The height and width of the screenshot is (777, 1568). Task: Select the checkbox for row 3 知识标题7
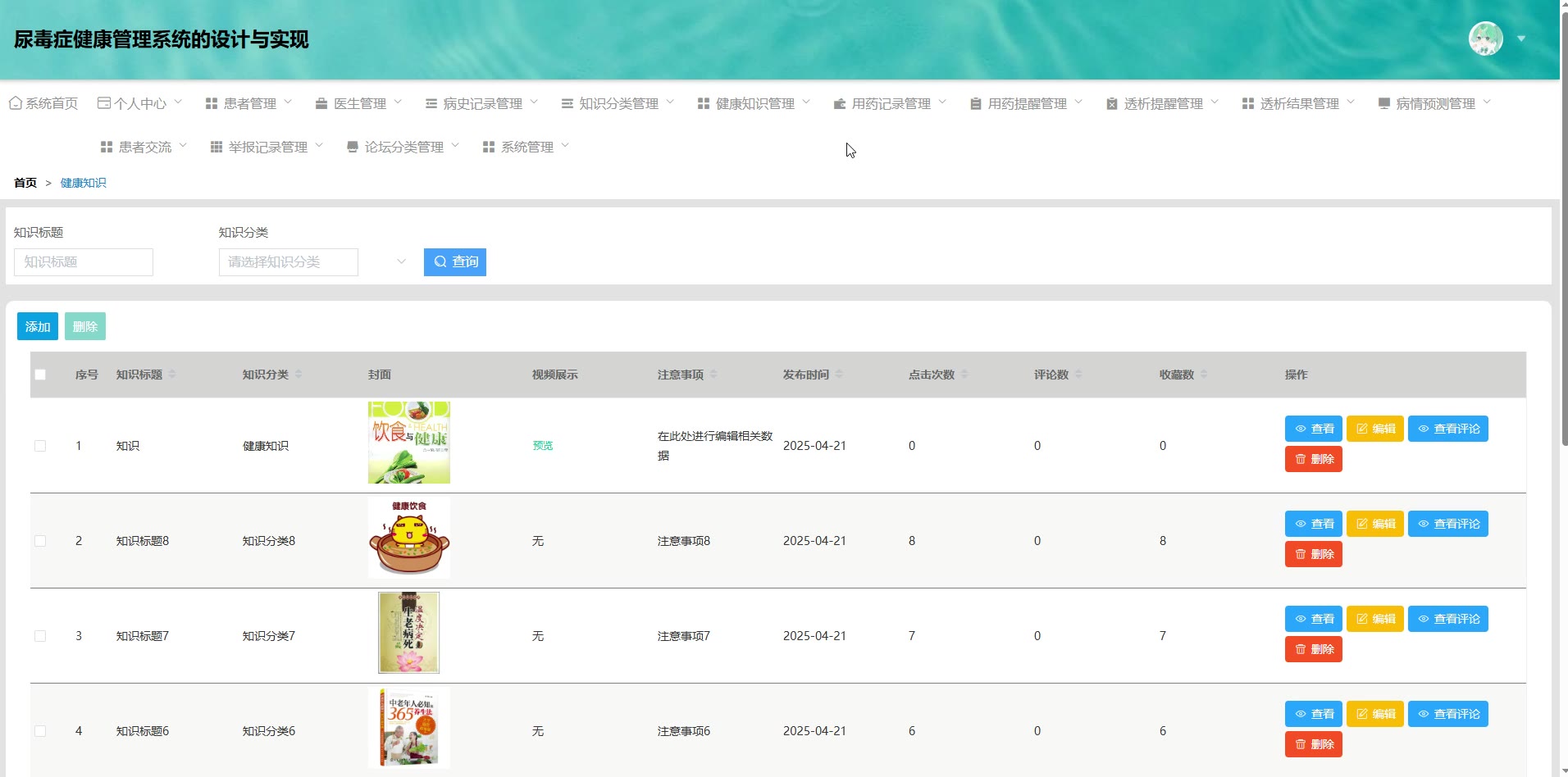[40, 636]
